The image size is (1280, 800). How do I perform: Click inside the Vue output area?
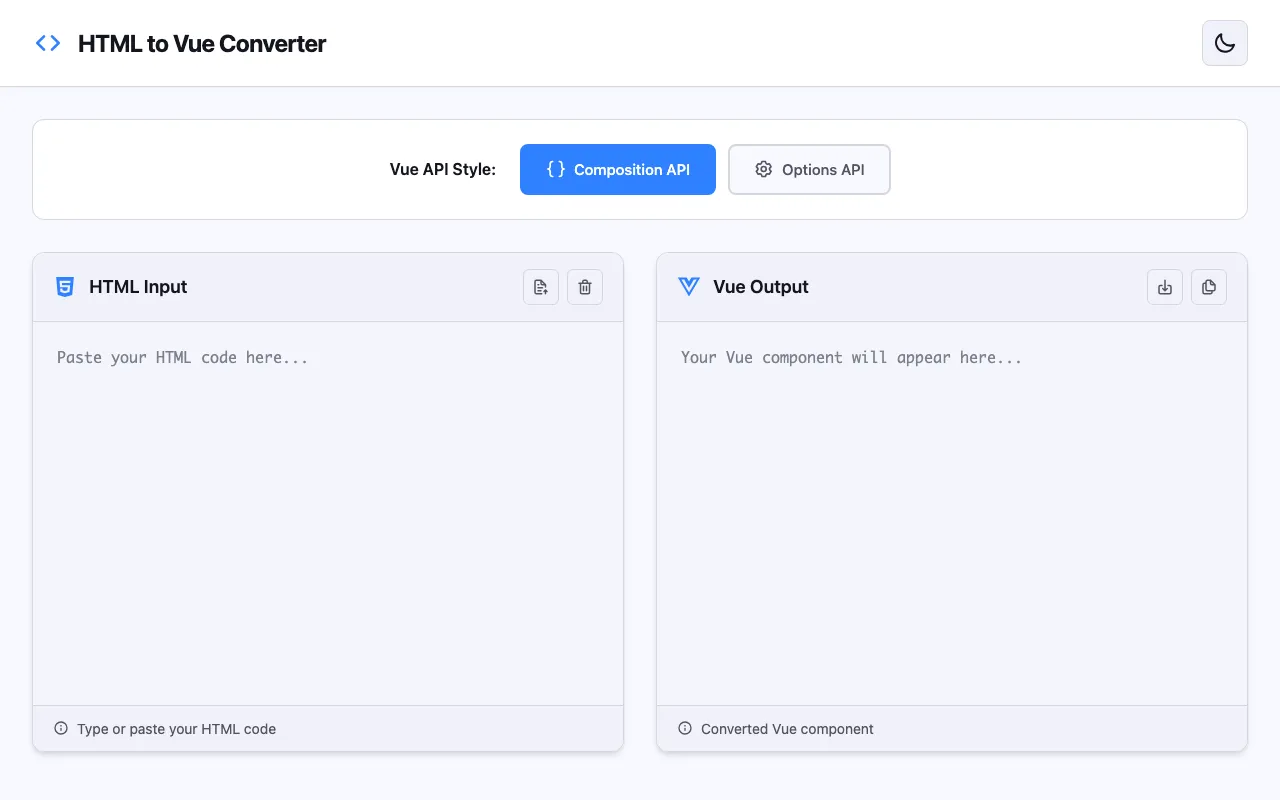coord(952,513)
